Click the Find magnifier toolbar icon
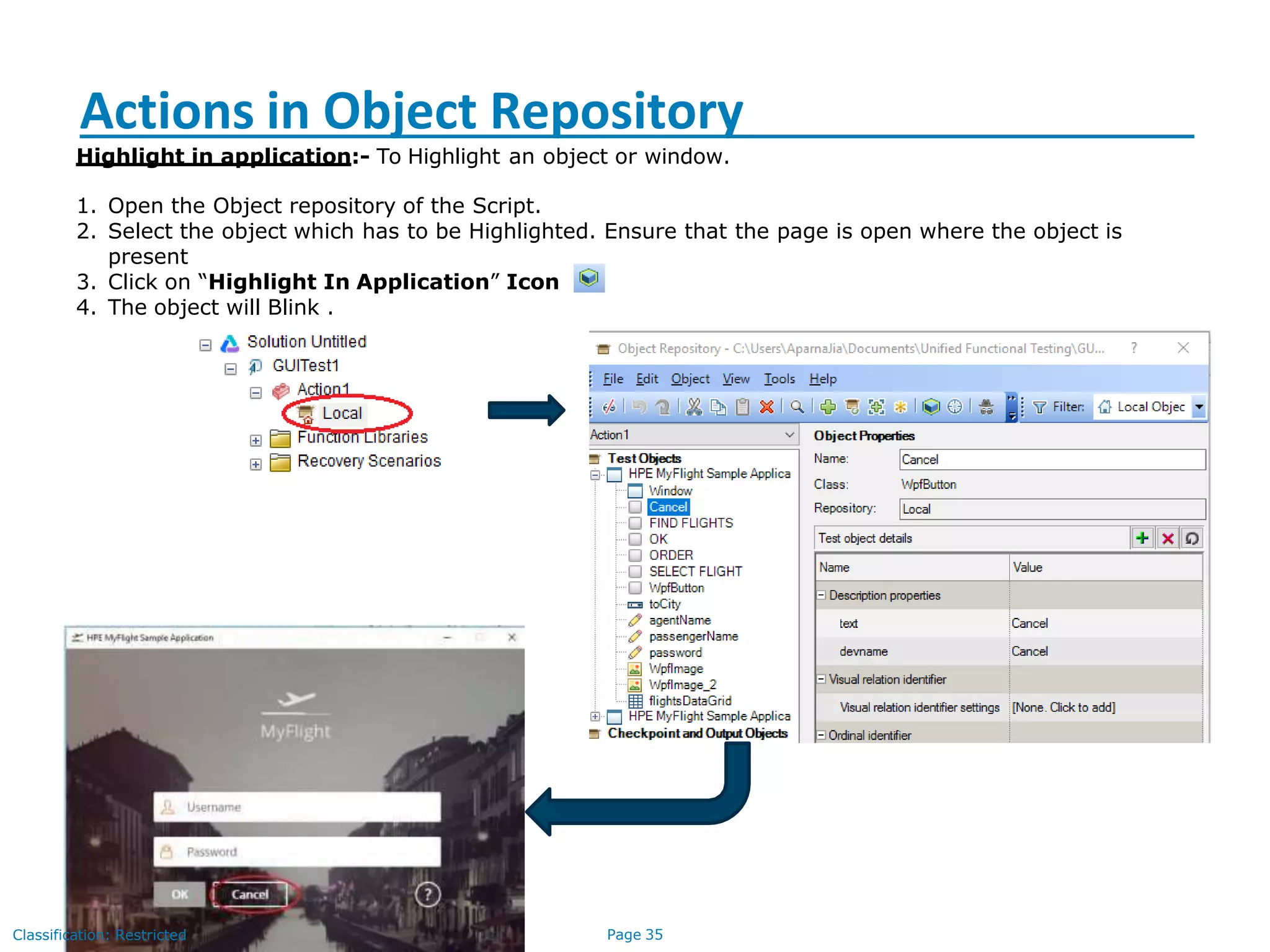Screen dimensions: 1270x952 click(x=797, y=407)
